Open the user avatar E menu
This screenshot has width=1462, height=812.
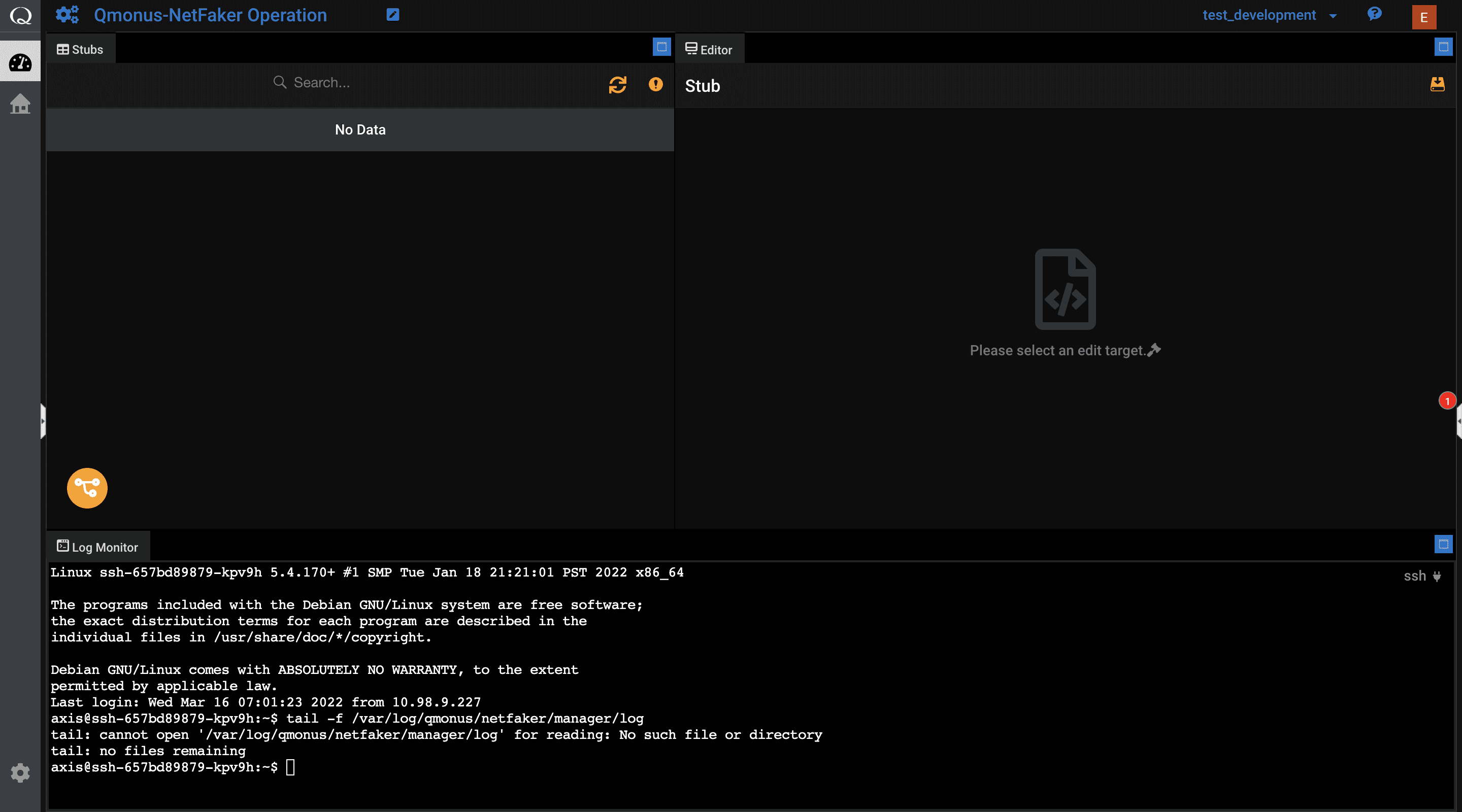pyautogui.click(x=1424, y=17)
